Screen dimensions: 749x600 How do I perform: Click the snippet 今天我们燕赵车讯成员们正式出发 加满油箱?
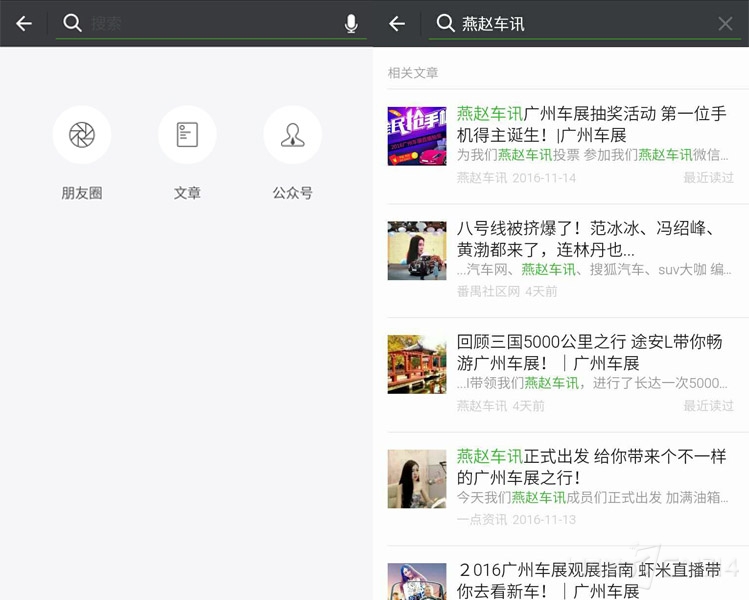[x=592, y=497]
